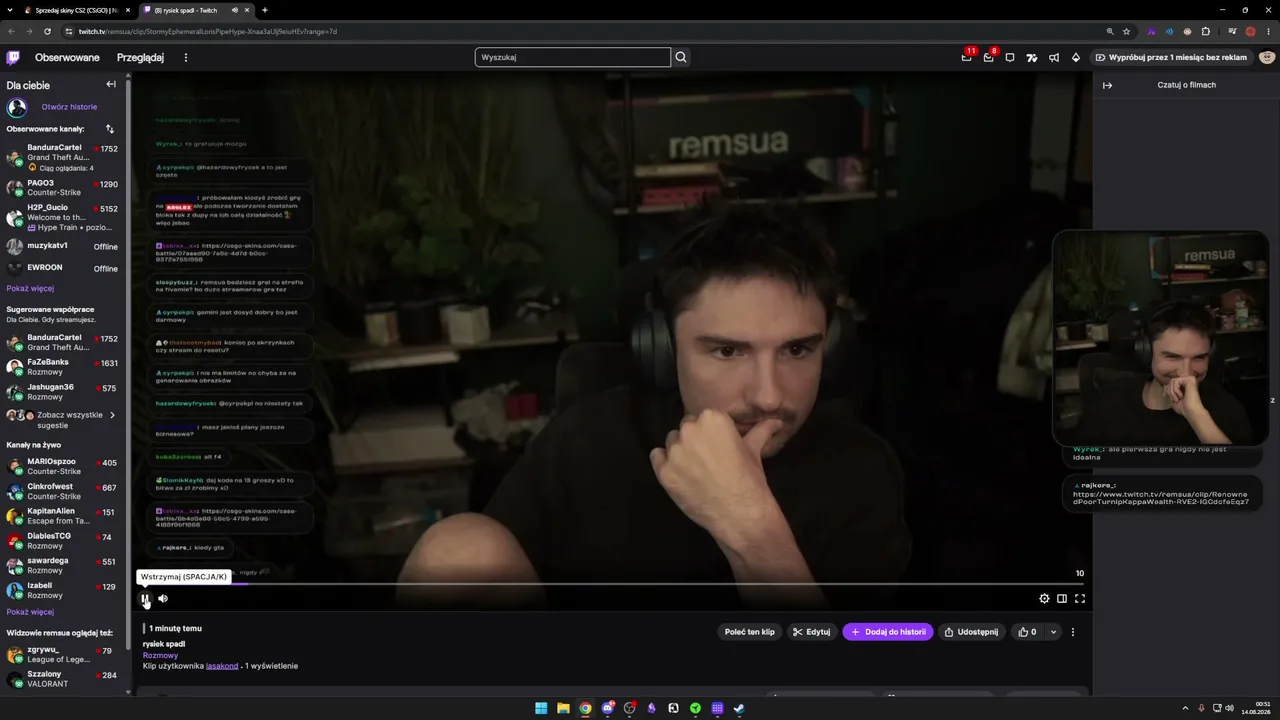This screenshot has width=1280, height=720.
Task: Open the megaphone announcements icon
Action: (1054, 57)
